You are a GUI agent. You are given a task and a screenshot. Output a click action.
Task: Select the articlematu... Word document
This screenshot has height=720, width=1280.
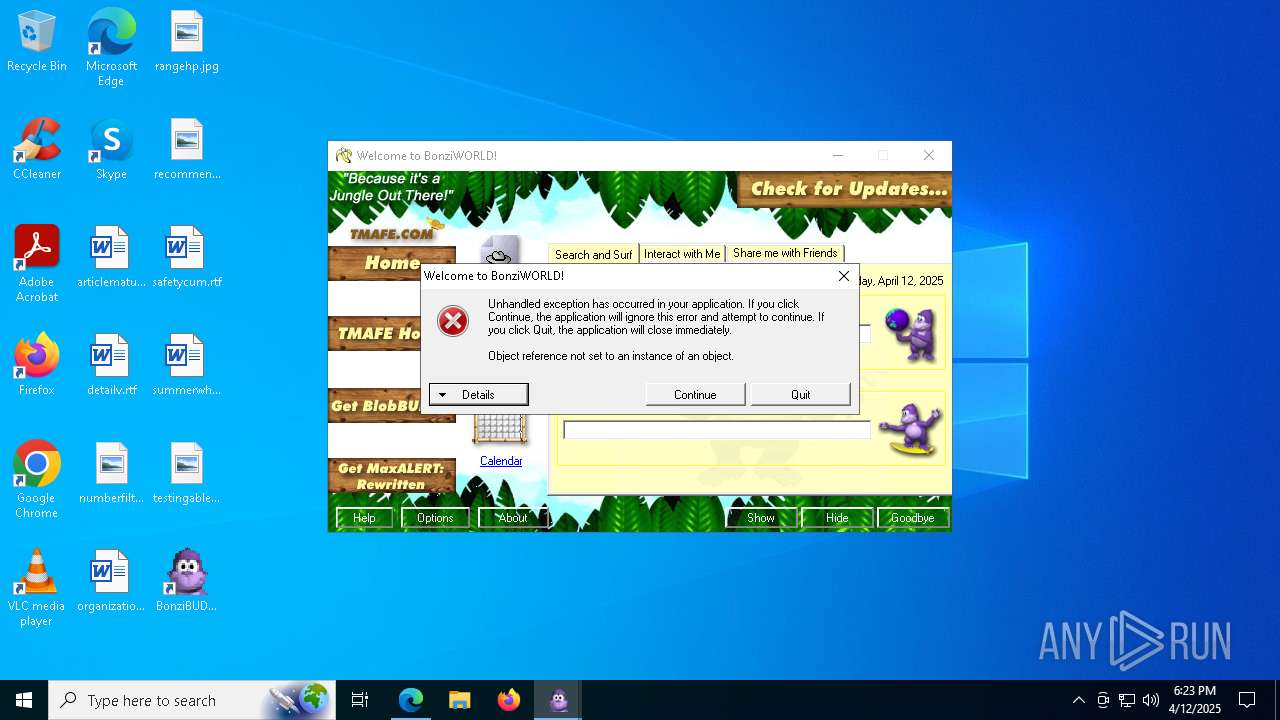pos(111,258)
